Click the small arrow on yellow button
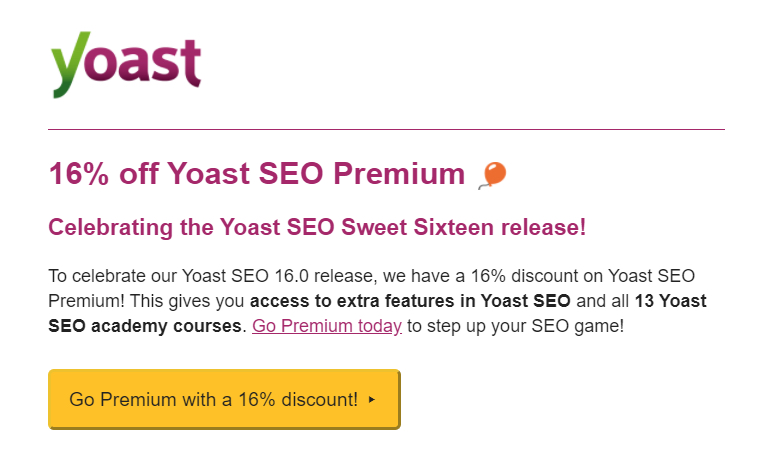This screenshot has height=456, width=765. pos(372,399)
